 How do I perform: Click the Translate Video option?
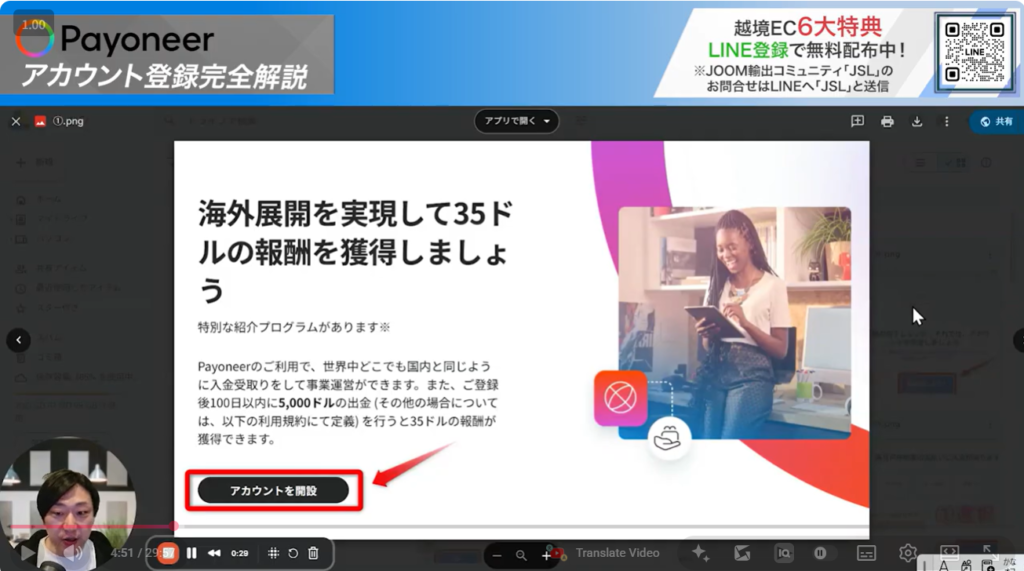click(617, 553)
